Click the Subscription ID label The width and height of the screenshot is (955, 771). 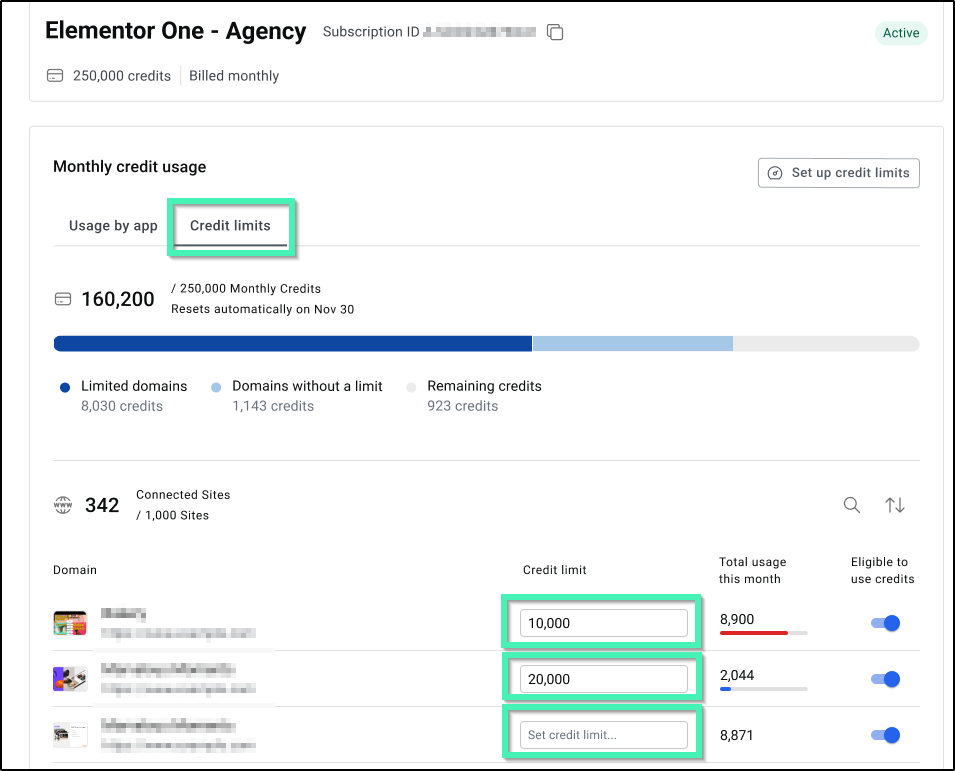371,32
